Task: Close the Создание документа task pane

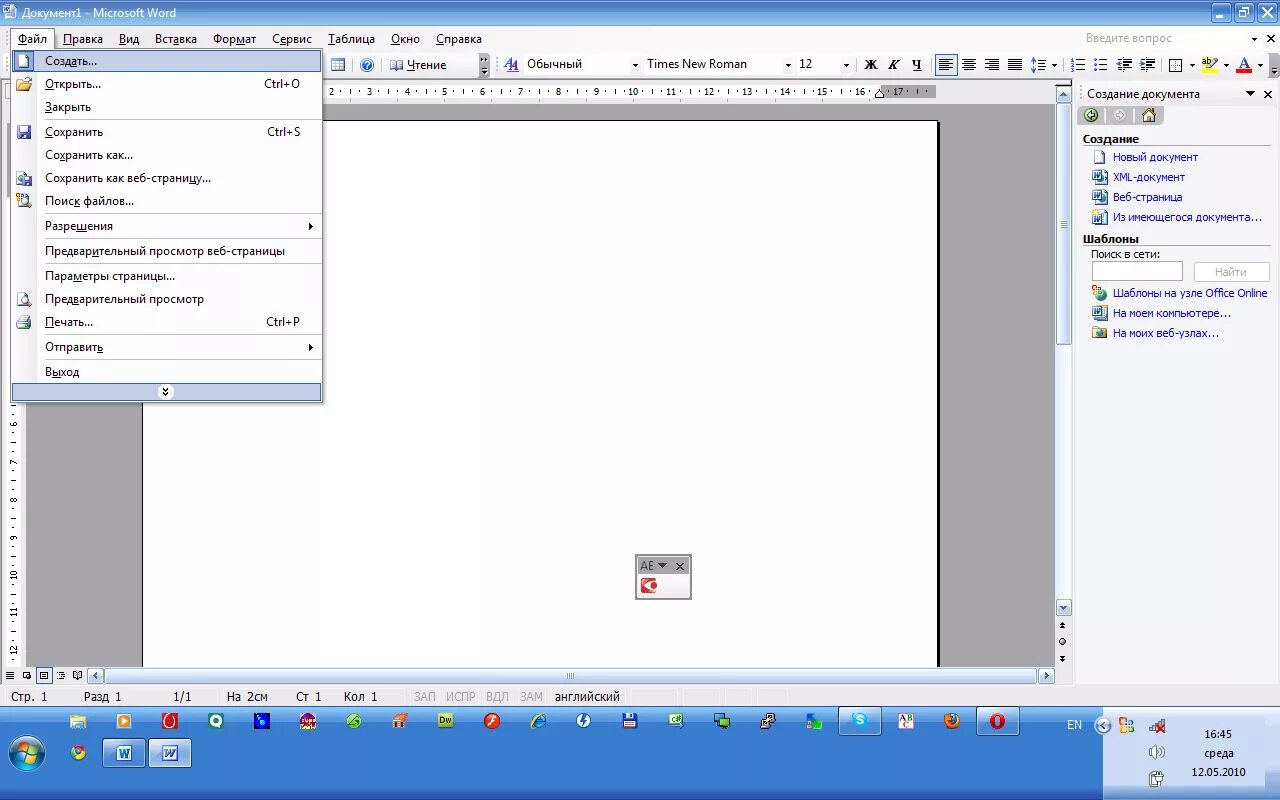Action: point(1268,94)
